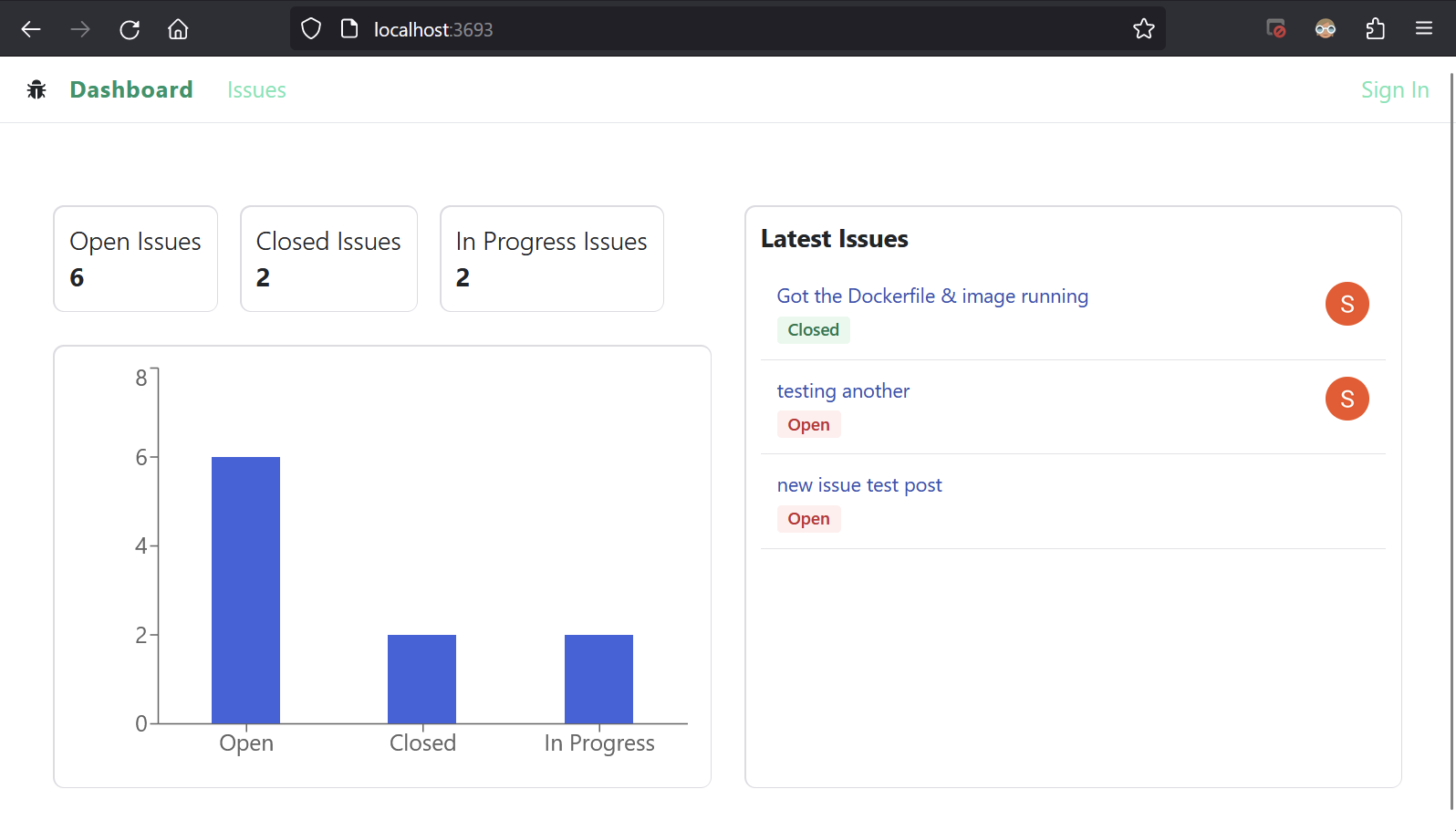Click the Closed bar in chart

422,680
